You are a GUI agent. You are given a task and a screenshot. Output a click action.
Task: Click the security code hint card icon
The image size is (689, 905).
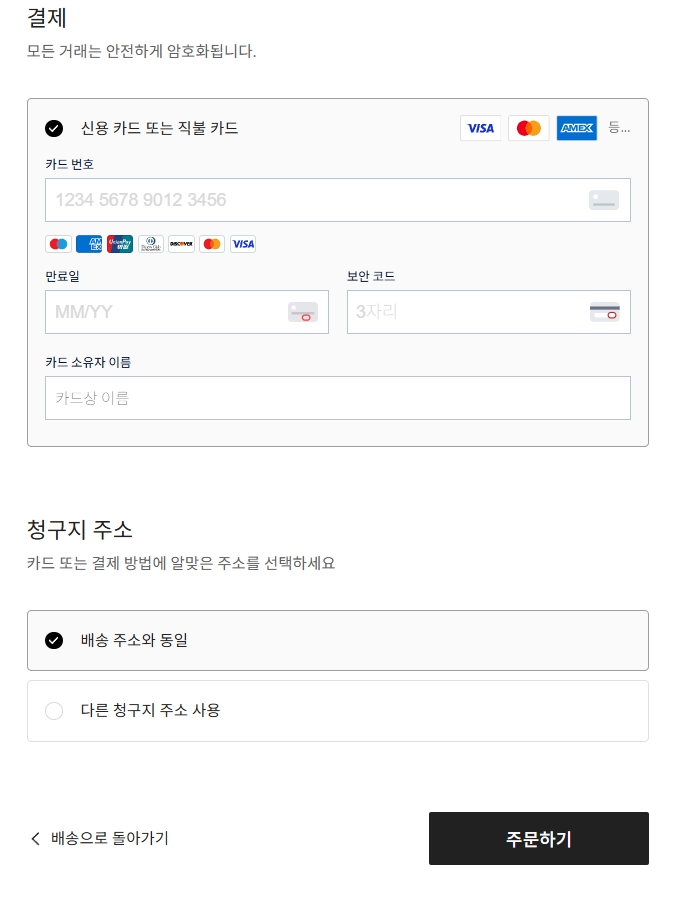605,312
